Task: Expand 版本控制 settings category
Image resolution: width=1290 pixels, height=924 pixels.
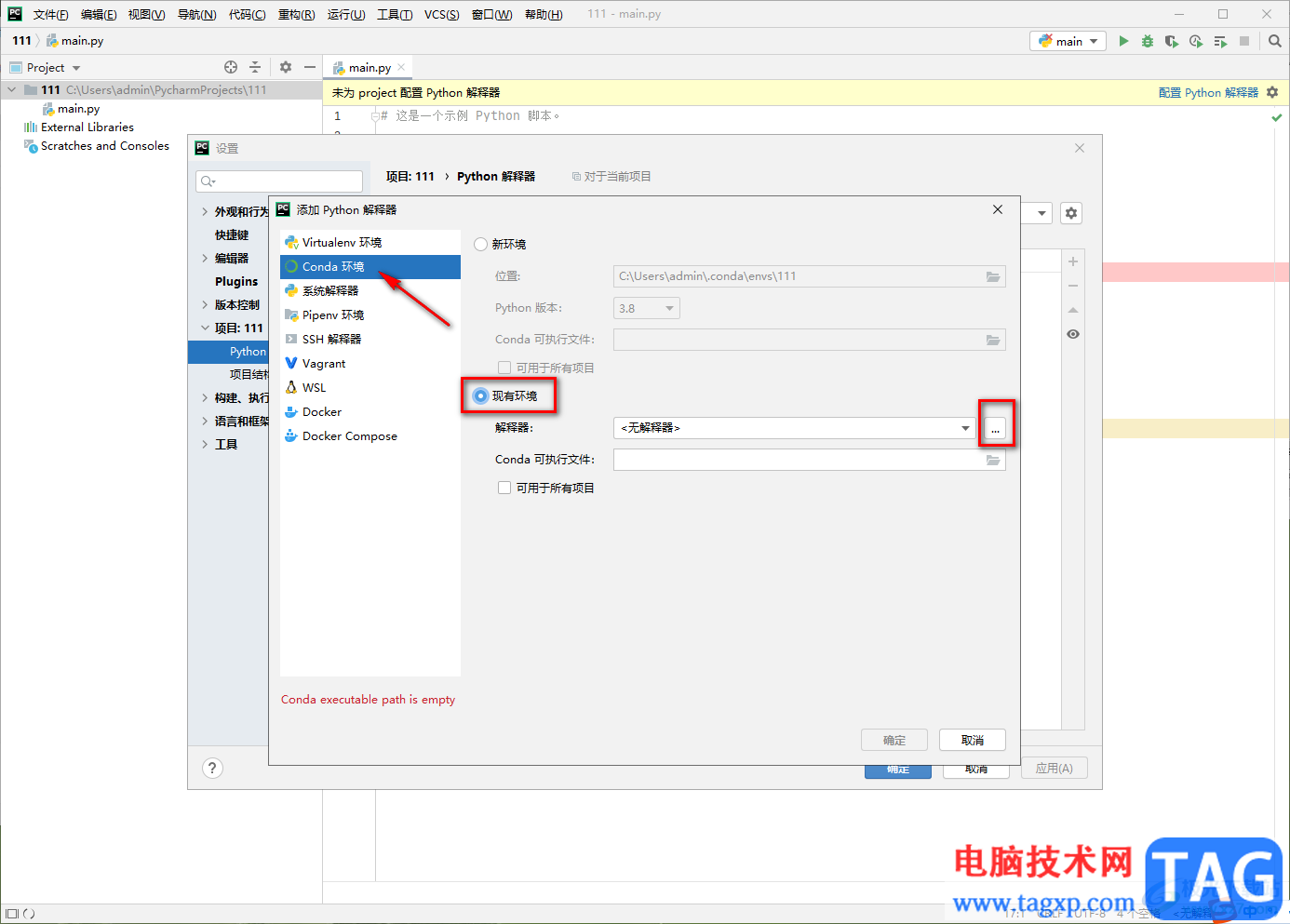Action: 205,304
